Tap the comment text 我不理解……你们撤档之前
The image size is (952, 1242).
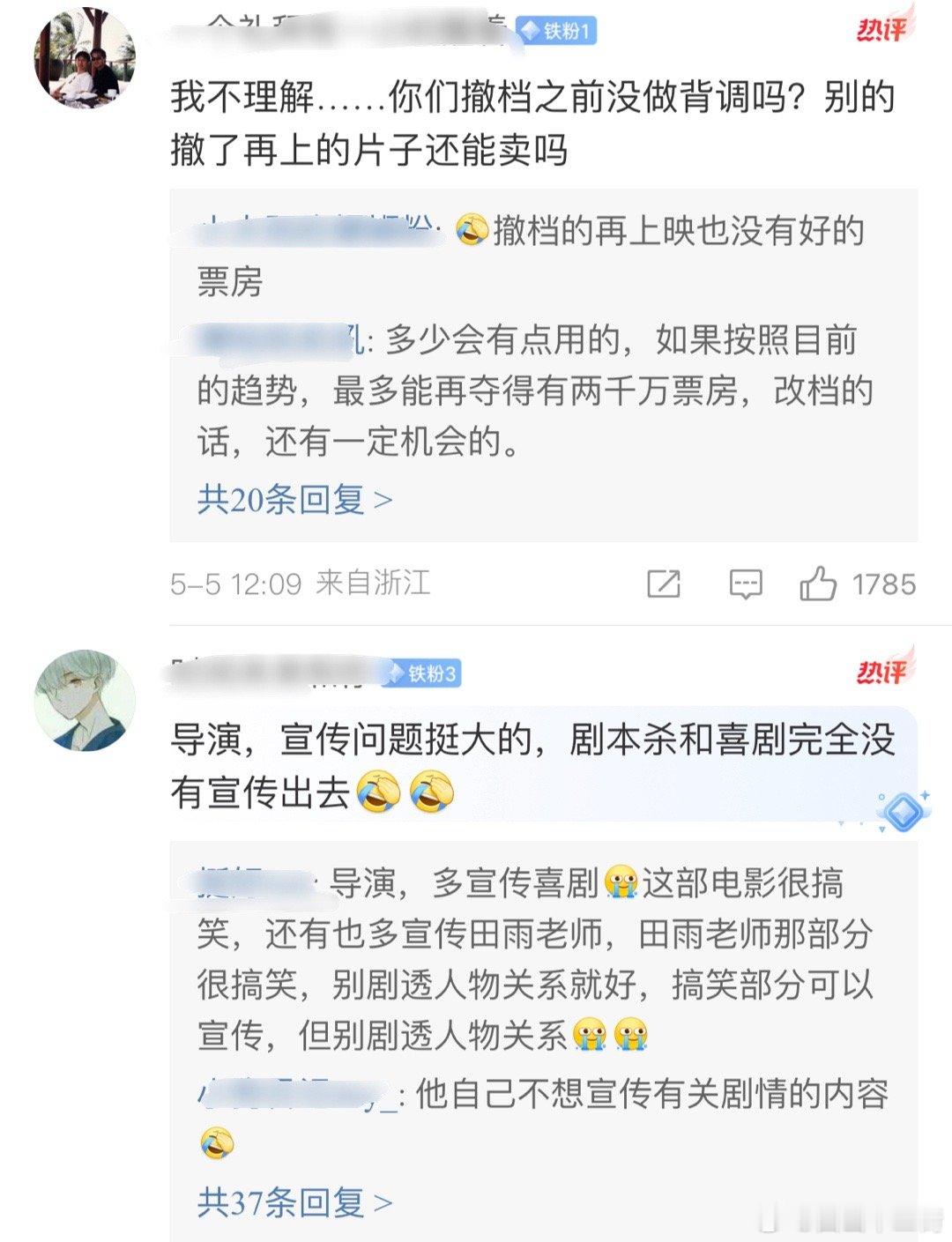(532, 123)
